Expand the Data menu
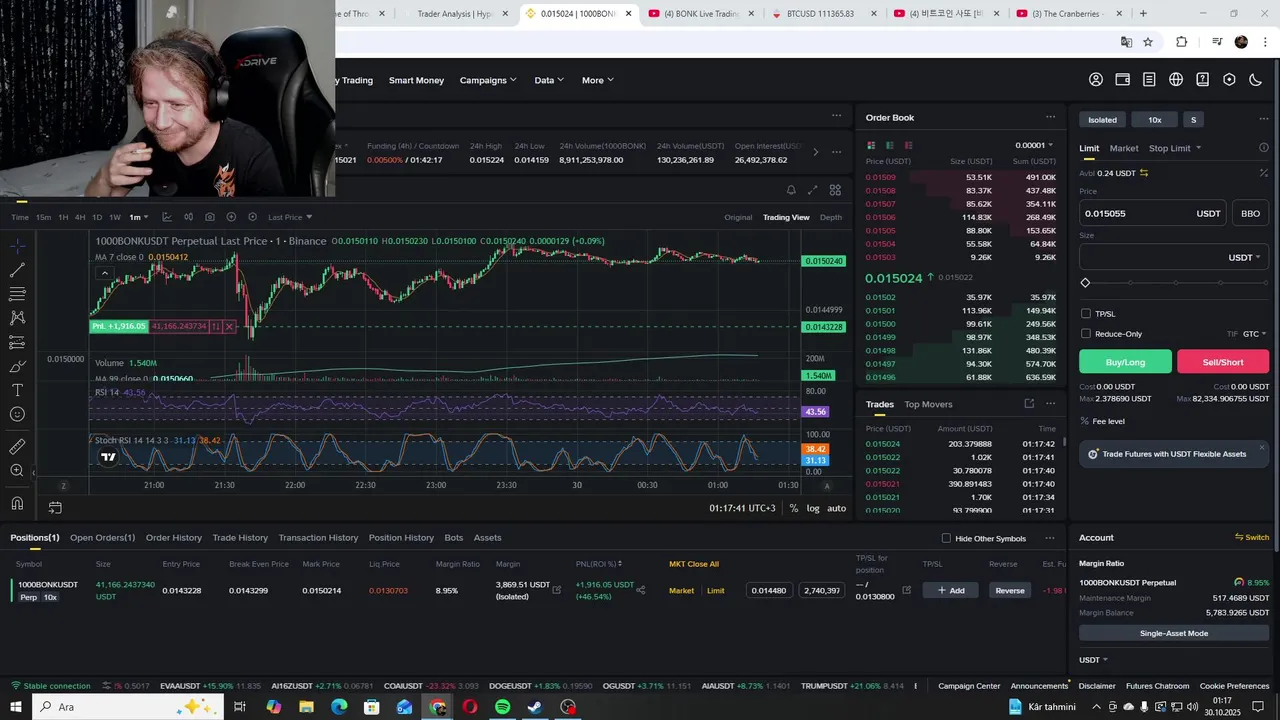Screen dimensions: 1280x720 pyautogui.click(x=549, y=80)
